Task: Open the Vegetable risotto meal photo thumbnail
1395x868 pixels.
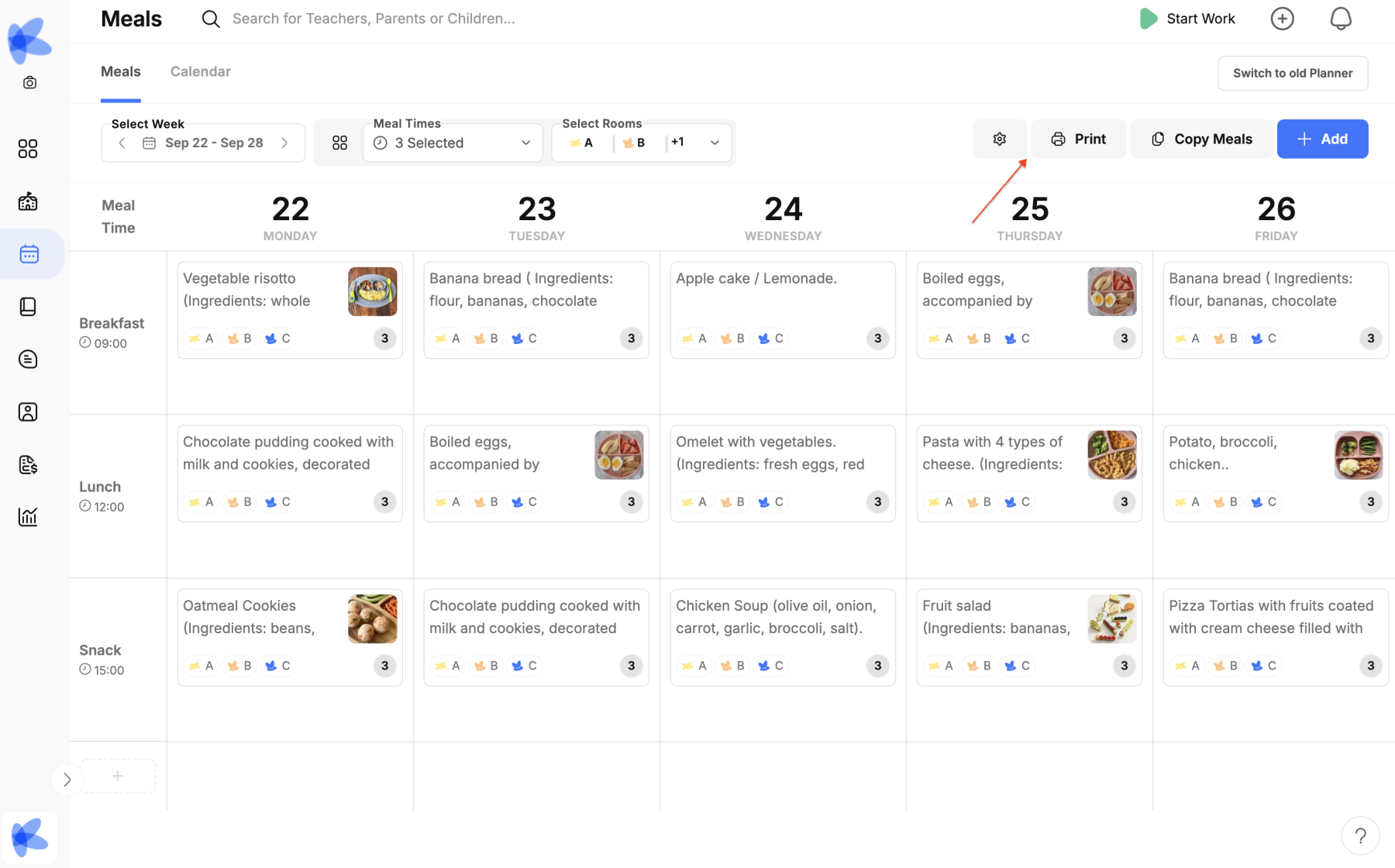Action: (x=372, y=291)
